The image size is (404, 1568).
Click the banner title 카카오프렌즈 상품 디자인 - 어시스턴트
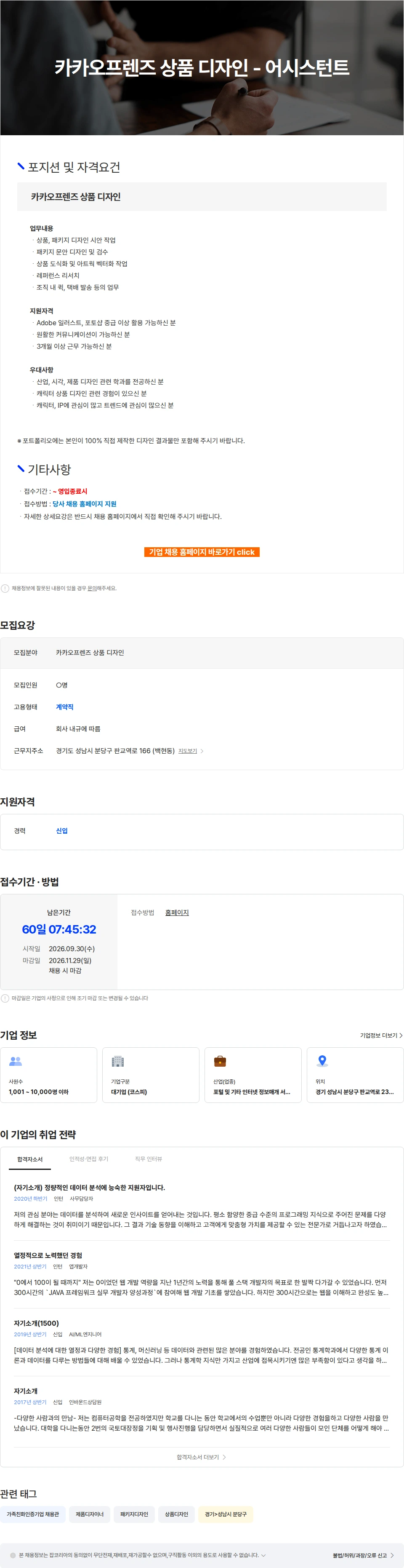(202, 67)
